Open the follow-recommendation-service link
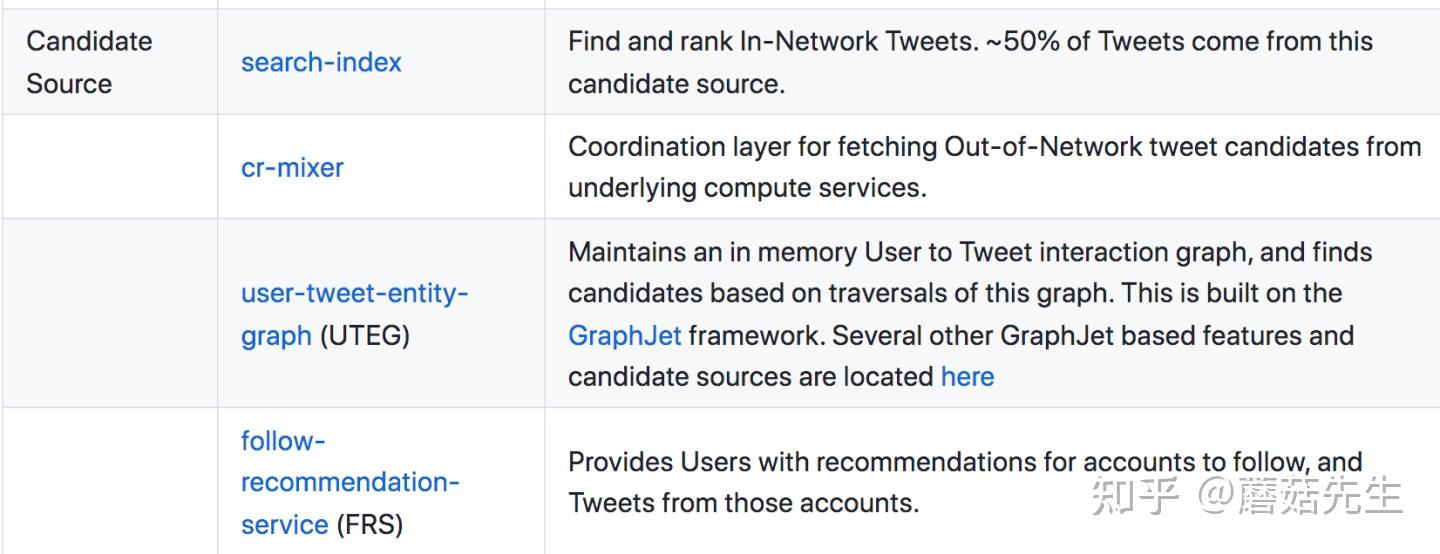Viewport: 1440px width, 554px height. (x=349, y=482)
